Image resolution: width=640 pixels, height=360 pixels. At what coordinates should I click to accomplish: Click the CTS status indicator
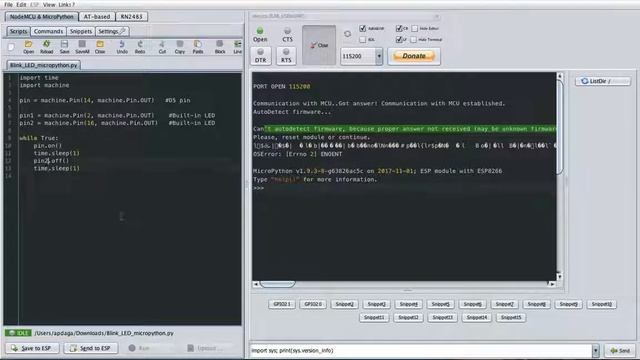(287, 35)
